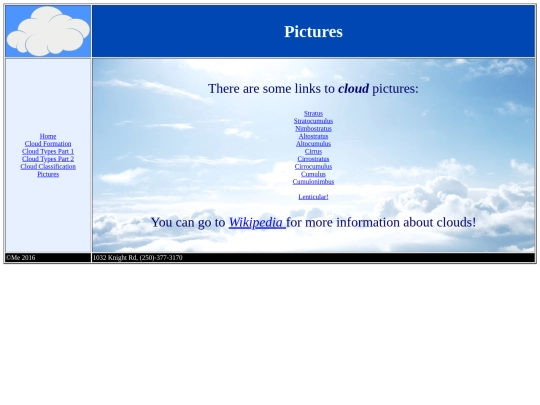Open Cloud Types Part 2 link
Screen dimensions: 540x405
tap(48, 159)
